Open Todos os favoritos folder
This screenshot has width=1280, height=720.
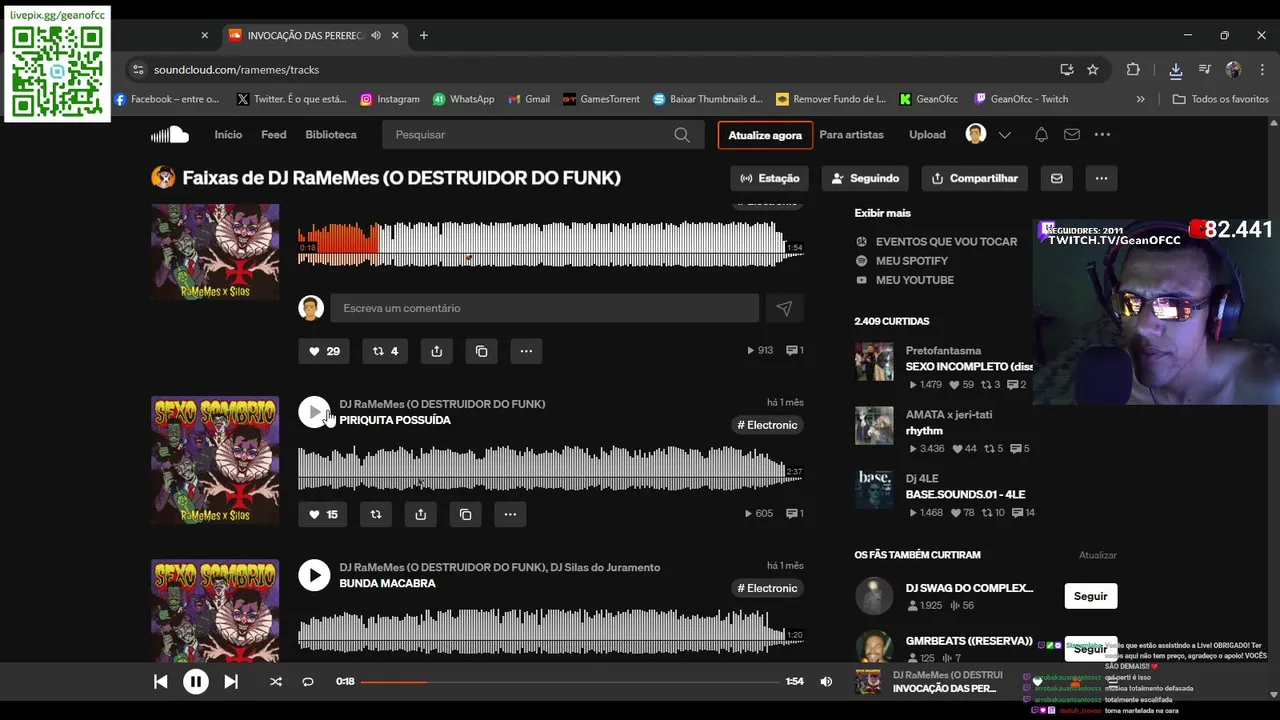(x=1220, y=99)
